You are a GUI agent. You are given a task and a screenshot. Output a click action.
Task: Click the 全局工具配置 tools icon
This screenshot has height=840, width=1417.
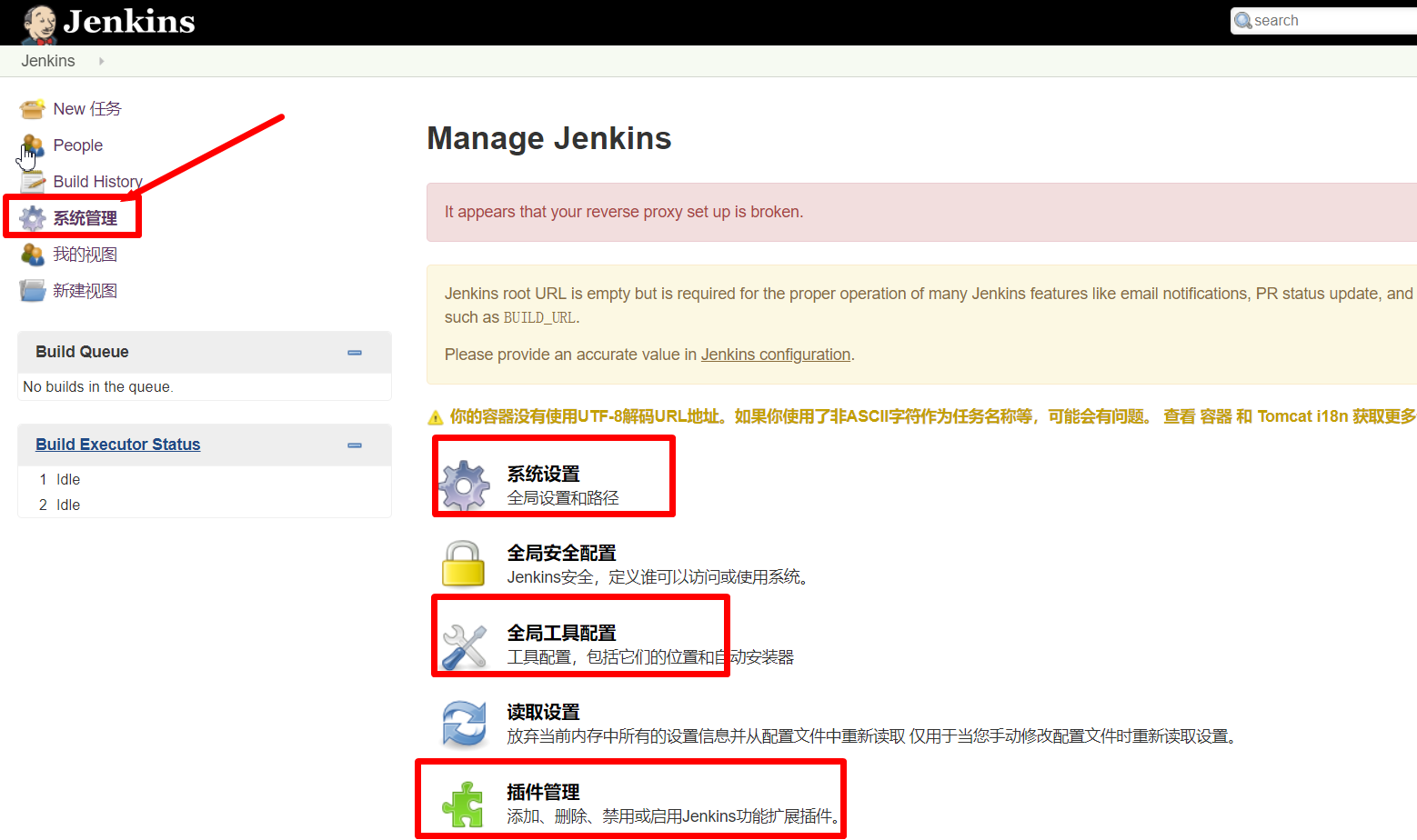tap(465, 645)
